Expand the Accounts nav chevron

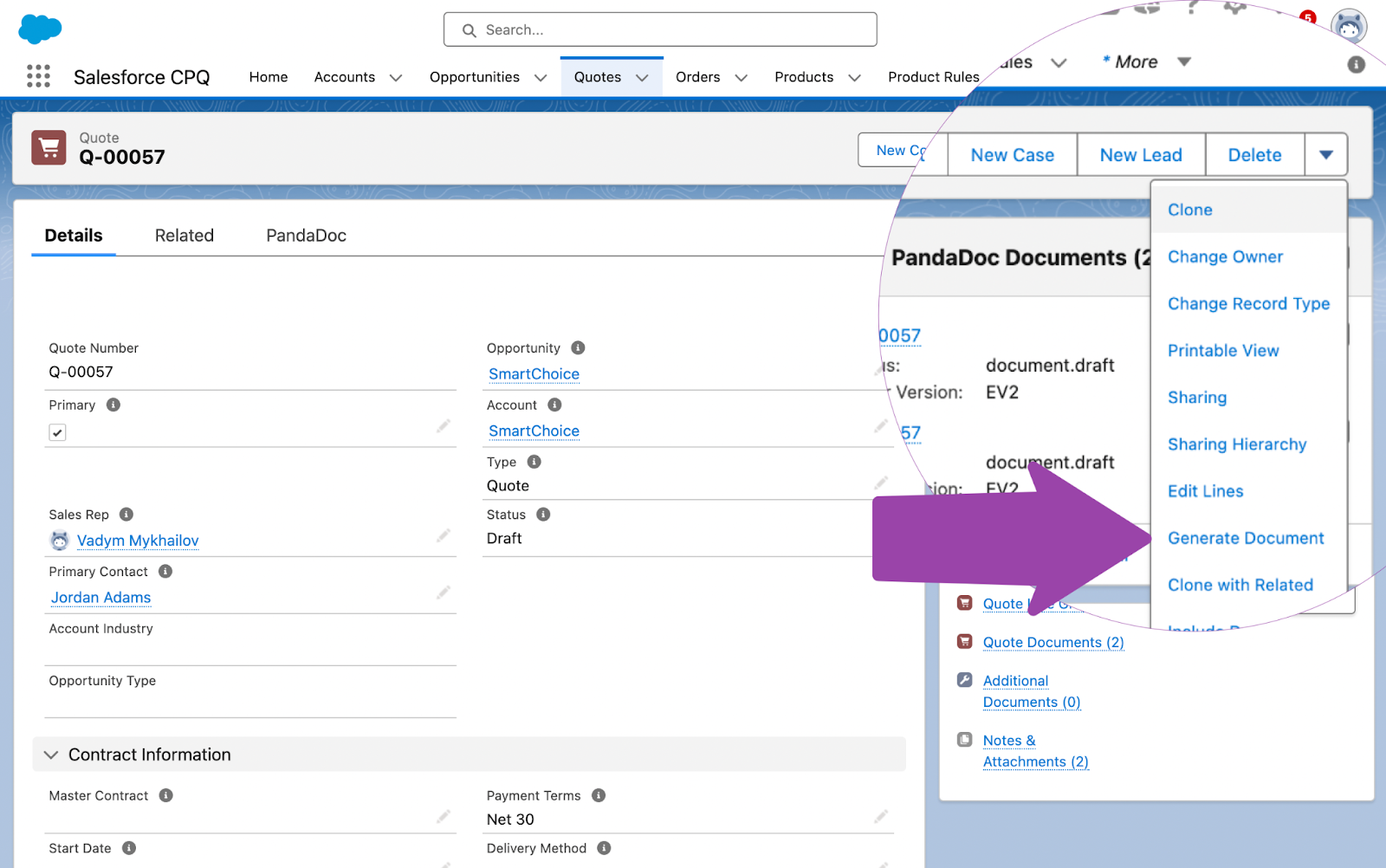click(x=396, y=78)
